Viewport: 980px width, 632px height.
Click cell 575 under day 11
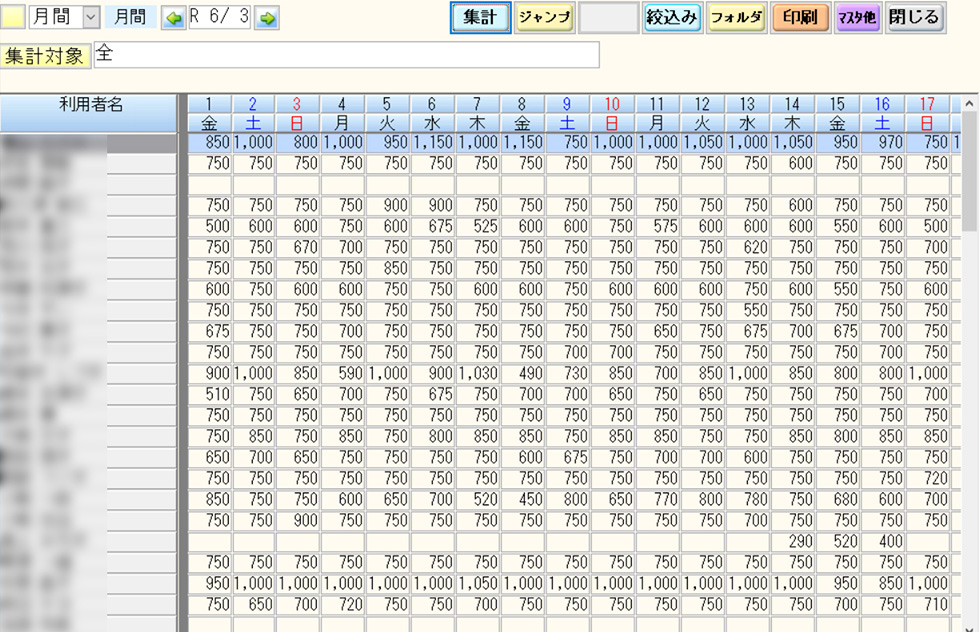pos(658,226)
